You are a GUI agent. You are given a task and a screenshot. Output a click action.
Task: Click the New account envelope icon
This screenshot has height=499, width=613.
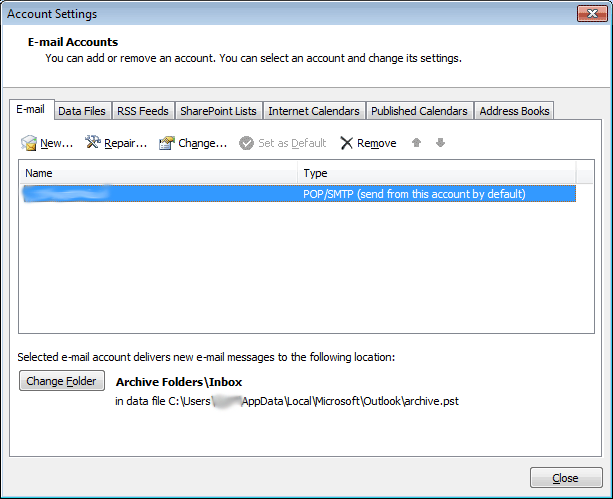click(x=29, y=143)
